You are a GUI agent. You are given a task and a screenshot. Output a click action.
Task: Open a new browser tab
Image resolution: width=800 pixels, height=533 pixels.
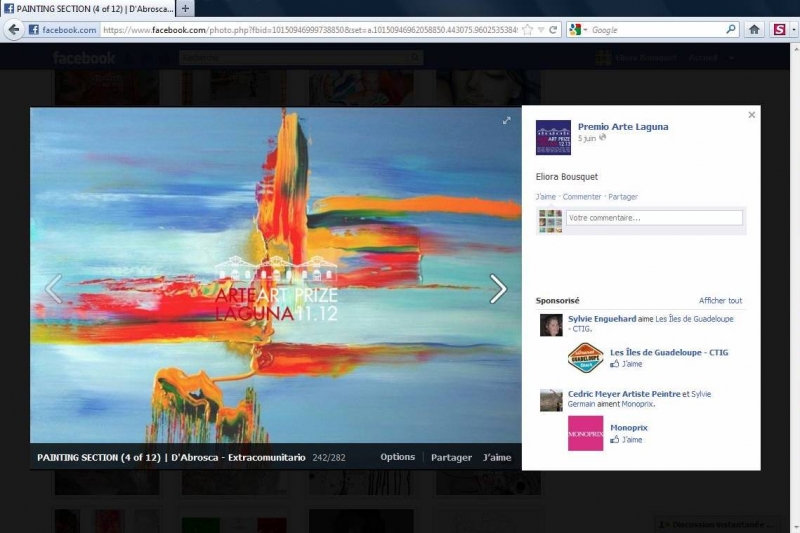[x=185, y=8]
